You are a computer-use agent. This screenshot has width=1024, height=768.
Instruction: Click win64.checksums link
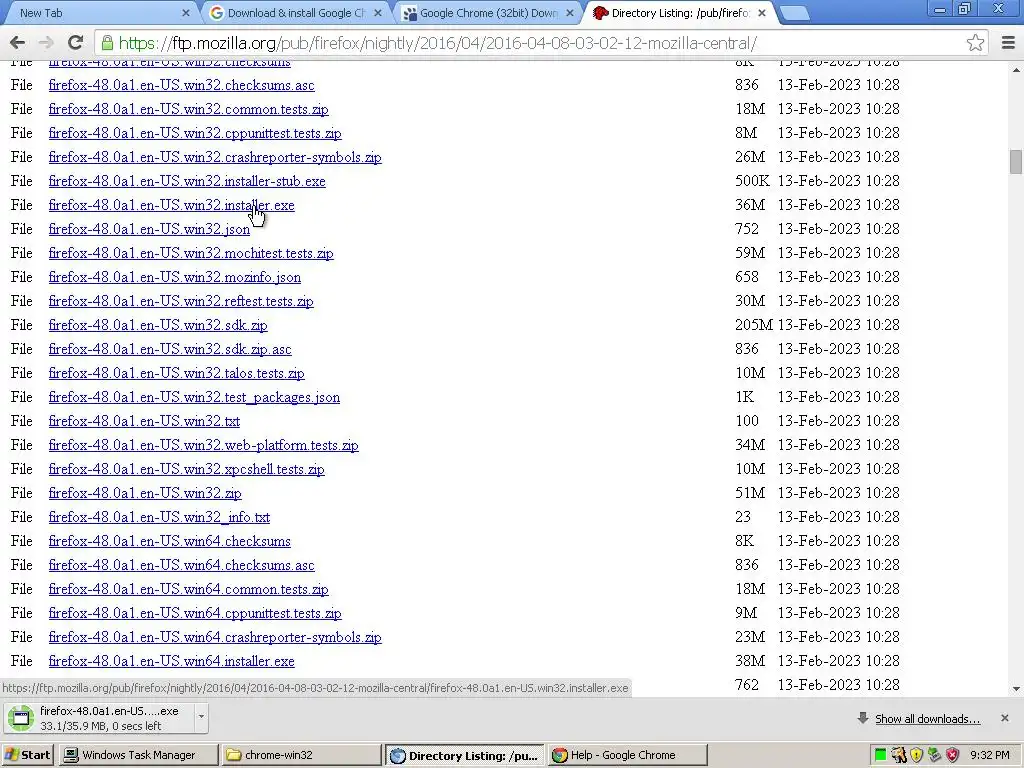tap(170, 541)
